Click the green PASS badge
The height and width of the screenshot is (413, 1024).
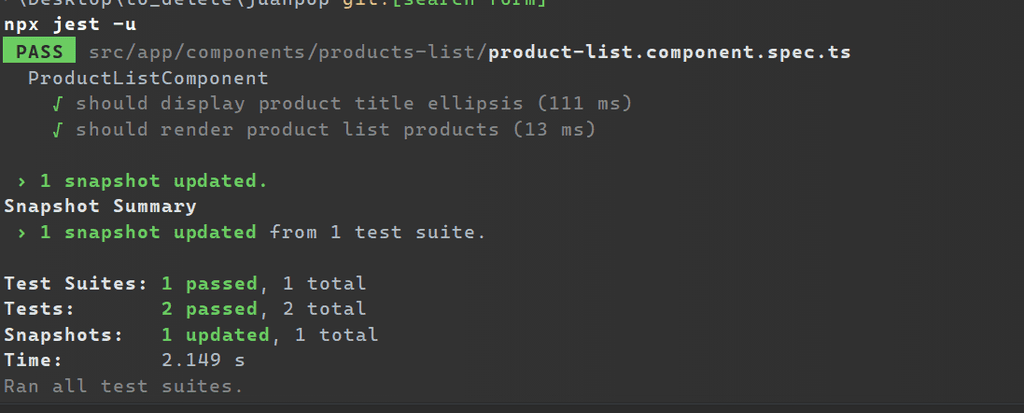39,51
